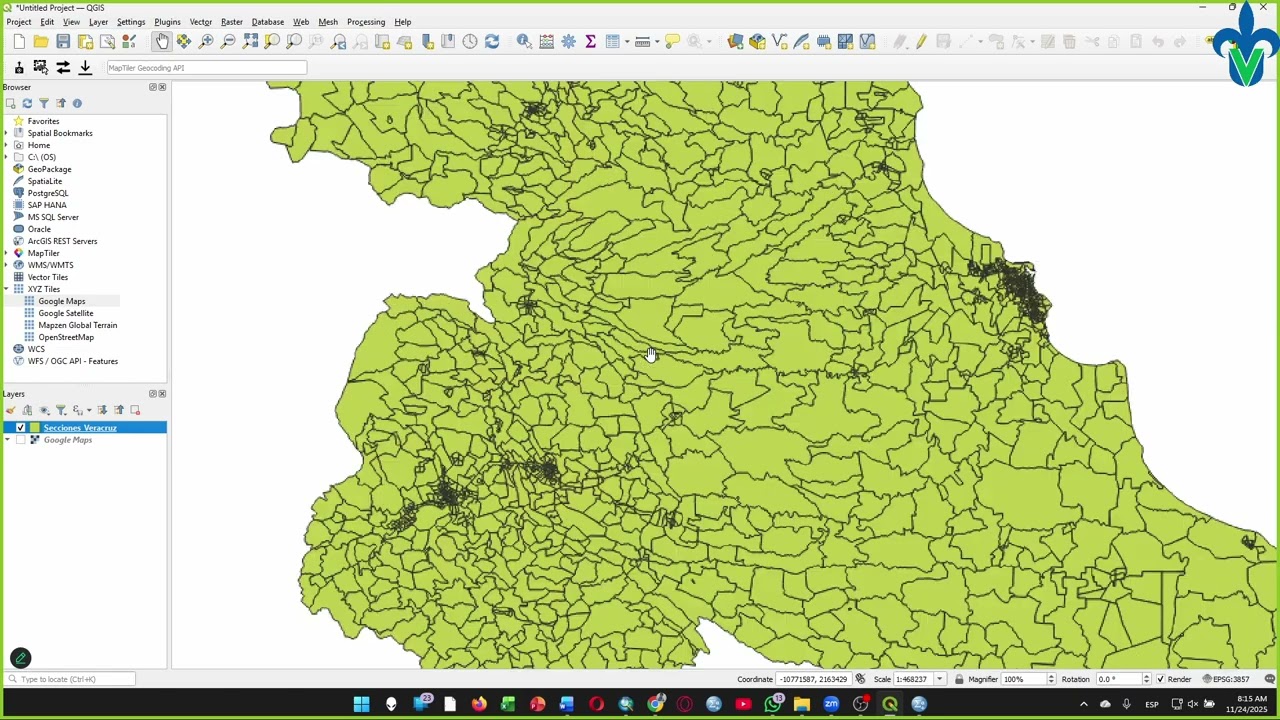1280x720 pixels.
Task: Filter the Browser panel tree
Action: 43,103
